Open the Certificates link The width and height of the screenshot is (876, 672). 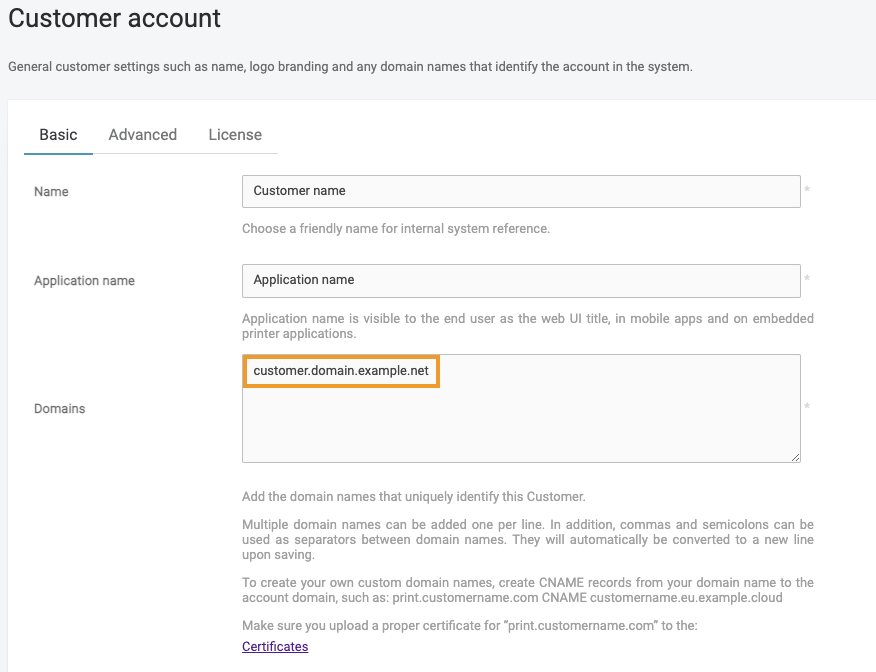coord(275,647)
